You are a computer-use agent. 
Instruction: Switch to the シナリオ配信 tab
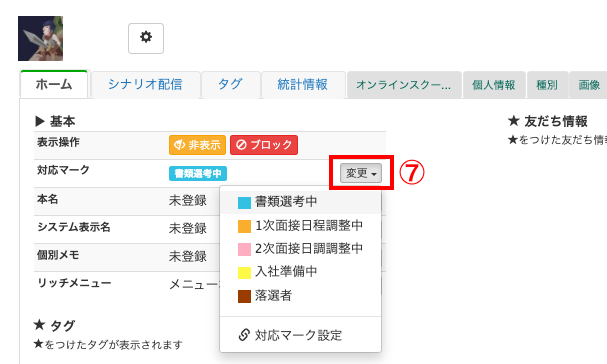[x=145, y=84]
